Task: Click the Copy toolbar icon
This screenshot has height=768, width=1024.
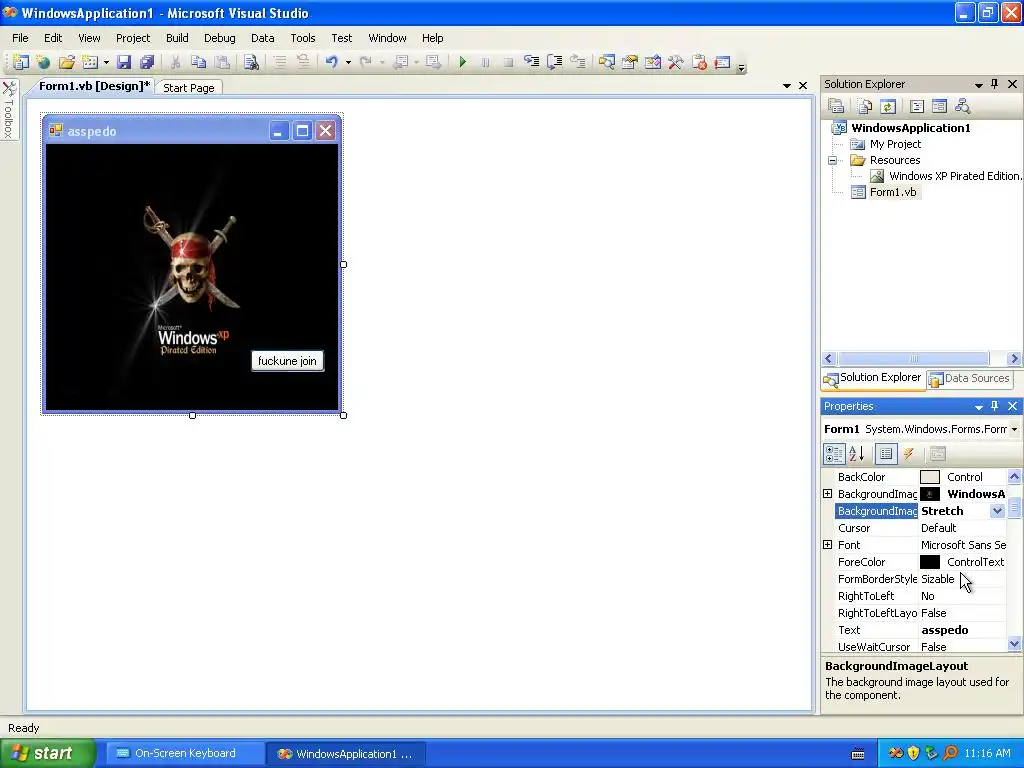Action: tap(199, 62)
